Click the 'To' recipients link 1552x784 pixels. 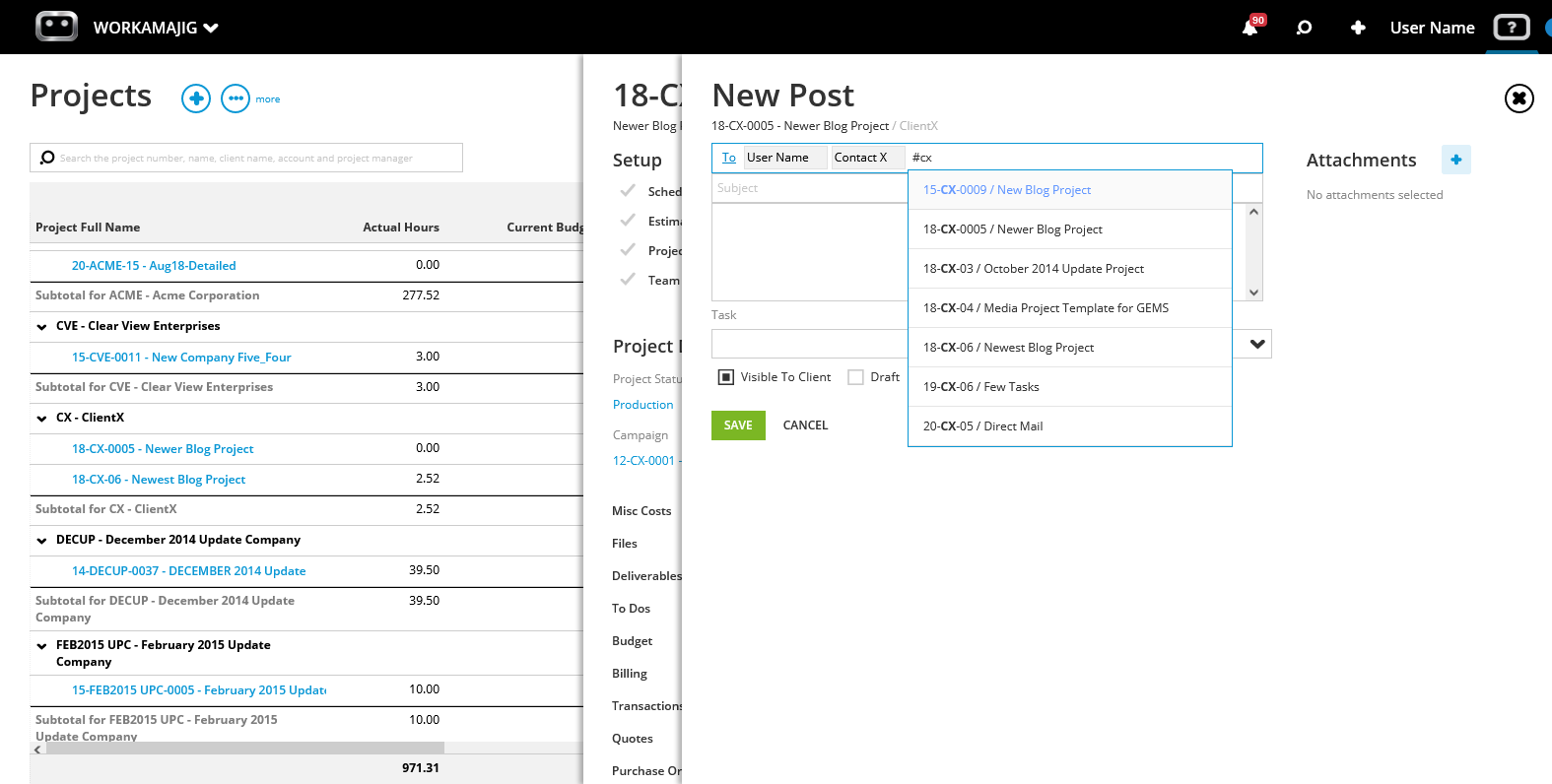click(x=729, y=158)
